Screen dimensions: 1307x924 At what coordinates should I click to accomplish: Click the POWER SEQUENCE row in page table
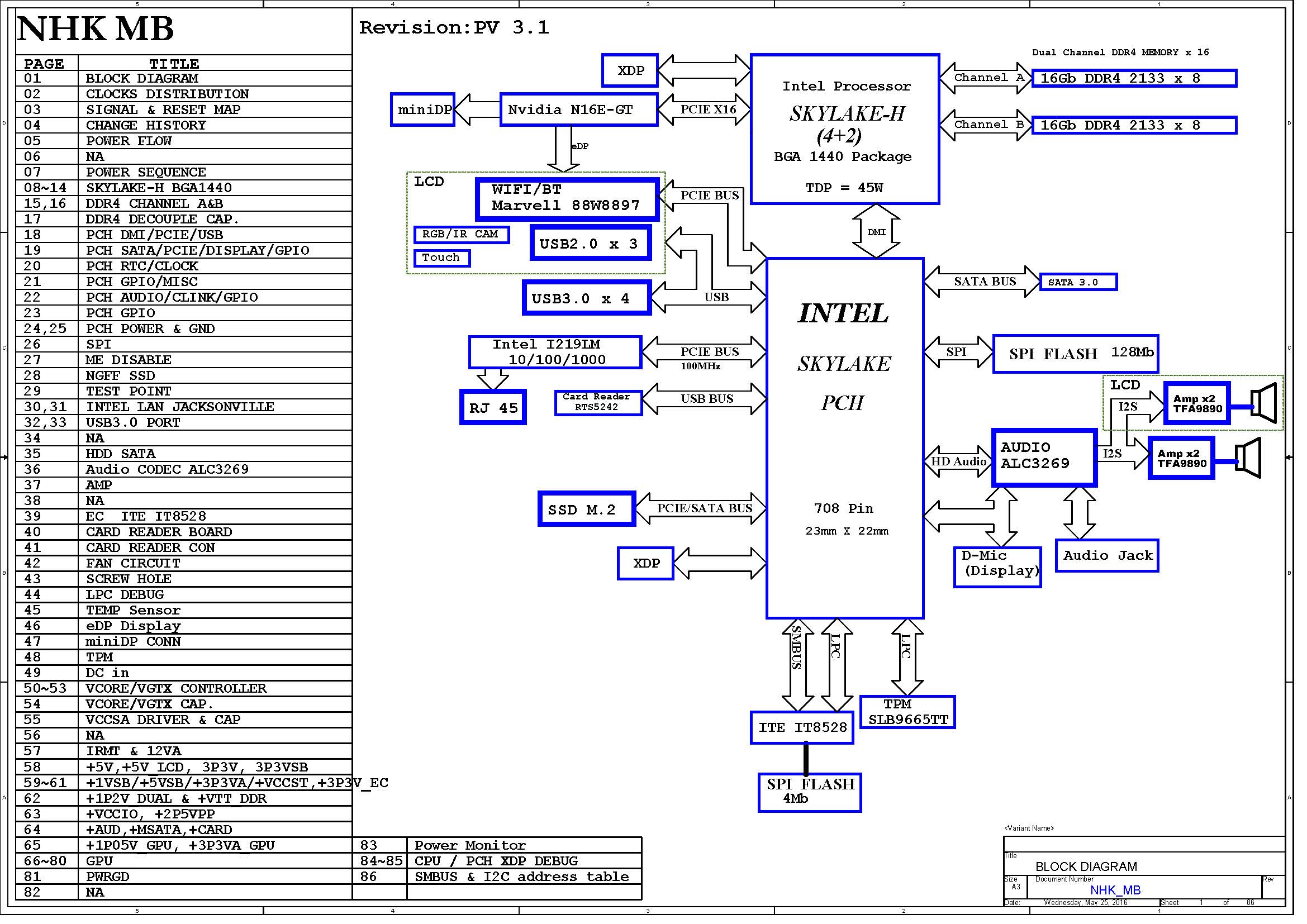click(x=147, y=174)
